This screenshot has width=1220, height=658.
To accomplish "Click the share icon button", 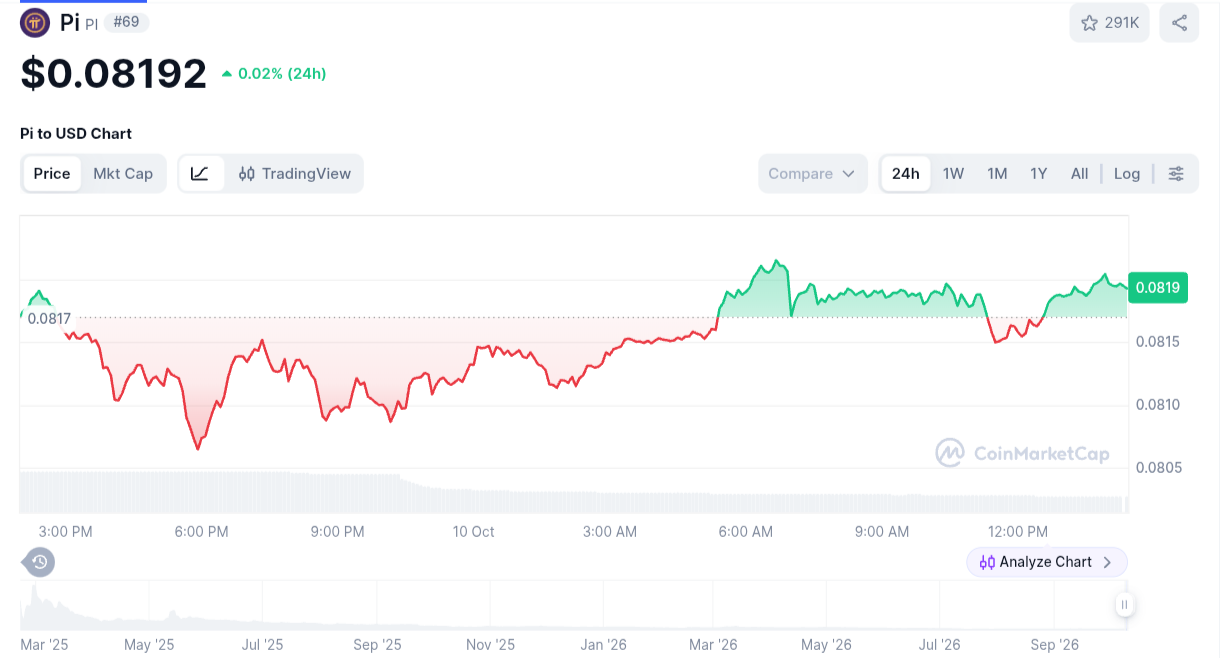I will [1179, 22].
